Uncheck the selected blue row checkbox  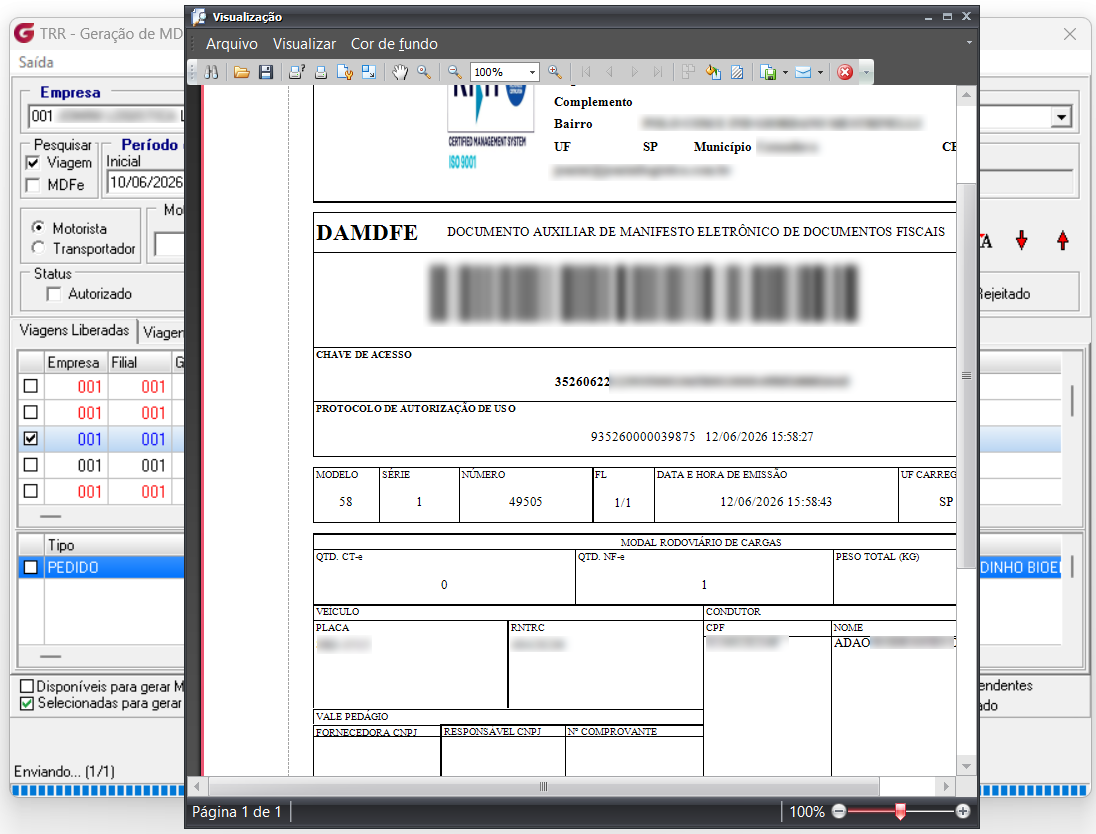(x=31, y=439)
